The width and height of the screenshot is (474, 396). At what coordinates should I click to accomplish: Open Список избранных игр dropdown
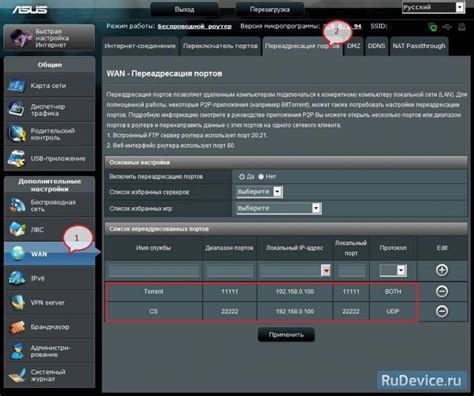[279, 208]
